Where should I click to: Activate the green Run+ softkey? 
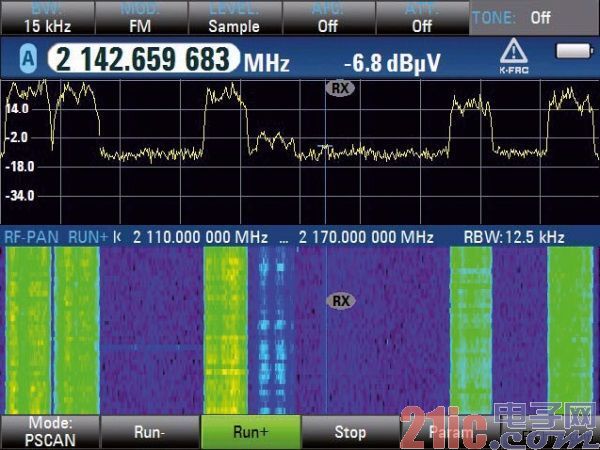pos(251,432)
